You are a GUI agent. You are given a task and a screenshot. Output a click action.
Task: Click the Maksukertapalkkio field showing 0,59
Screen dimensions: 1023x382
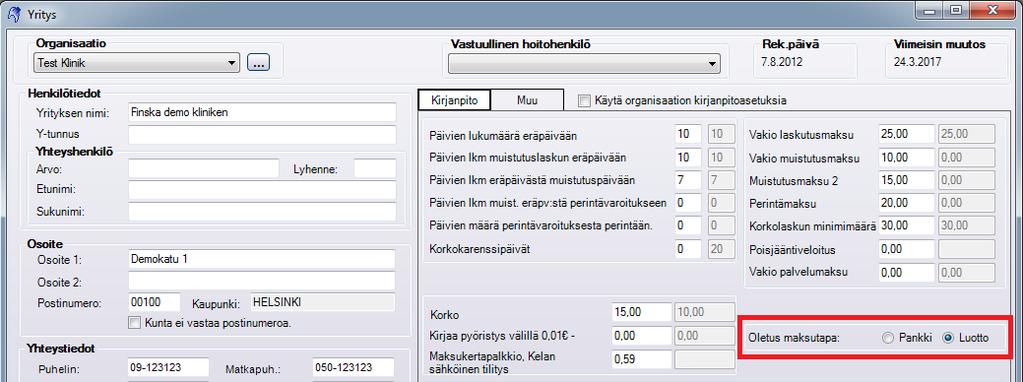click(642, 359)
